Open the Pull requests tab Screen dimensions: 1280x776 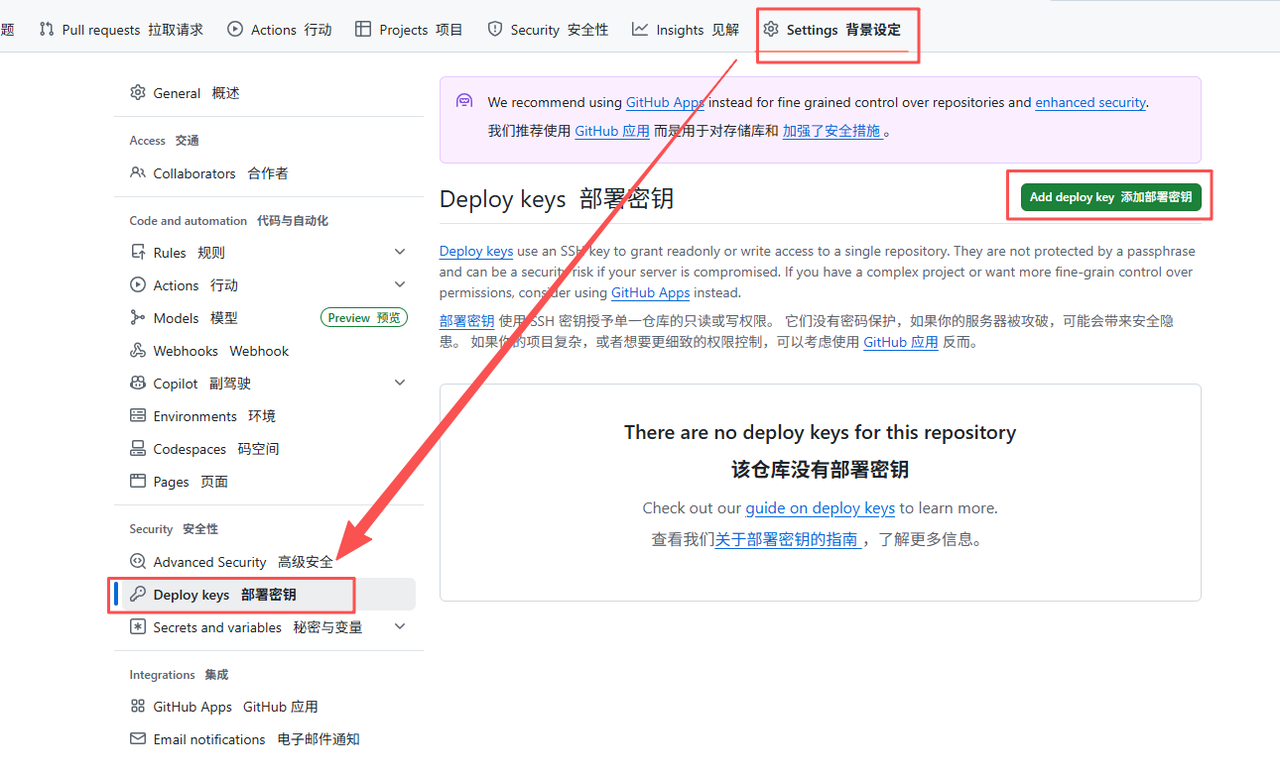click(121, 29)
